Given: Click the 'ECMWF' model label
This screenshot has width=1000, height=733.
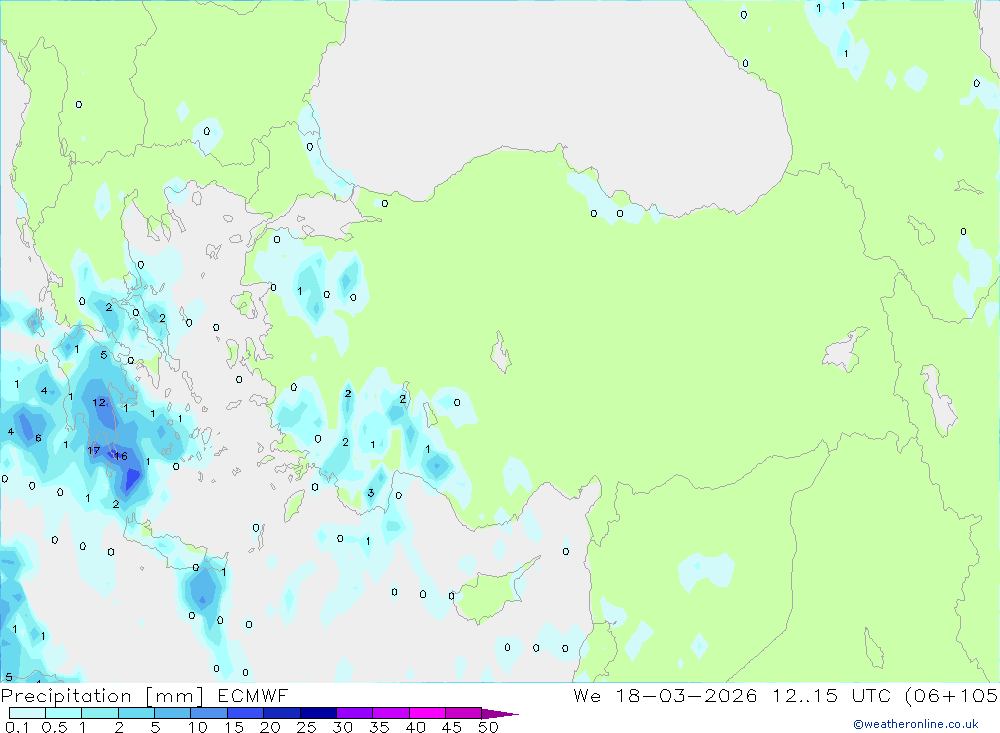Looking at the screenshot, I should click(253, 696).
